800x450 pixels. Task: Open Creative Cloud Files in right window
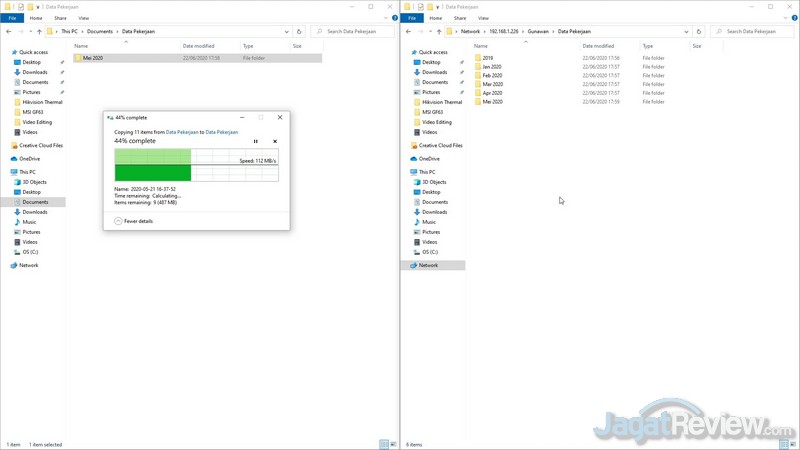440,145
